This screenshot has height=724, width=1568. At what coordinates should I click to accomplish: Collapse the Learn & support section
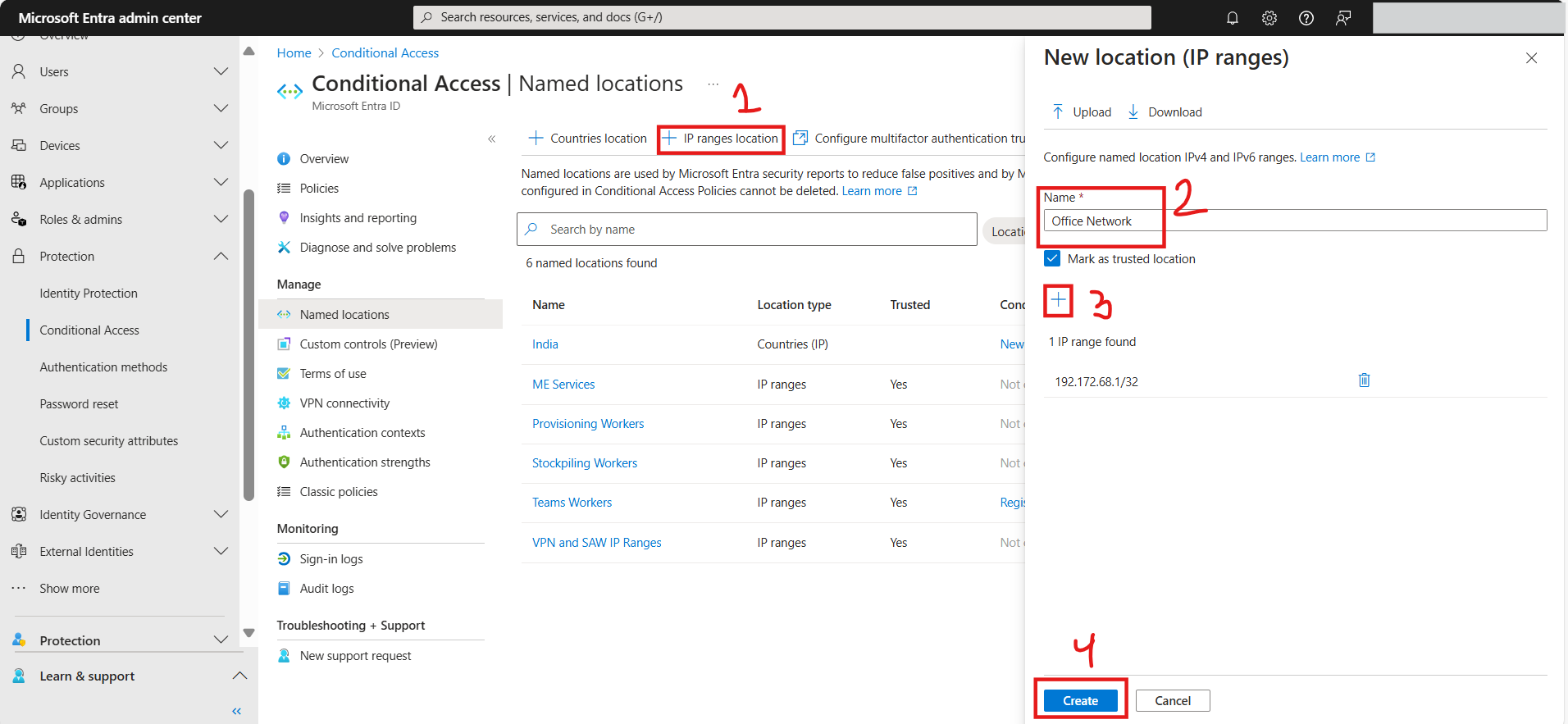[239, 676]
